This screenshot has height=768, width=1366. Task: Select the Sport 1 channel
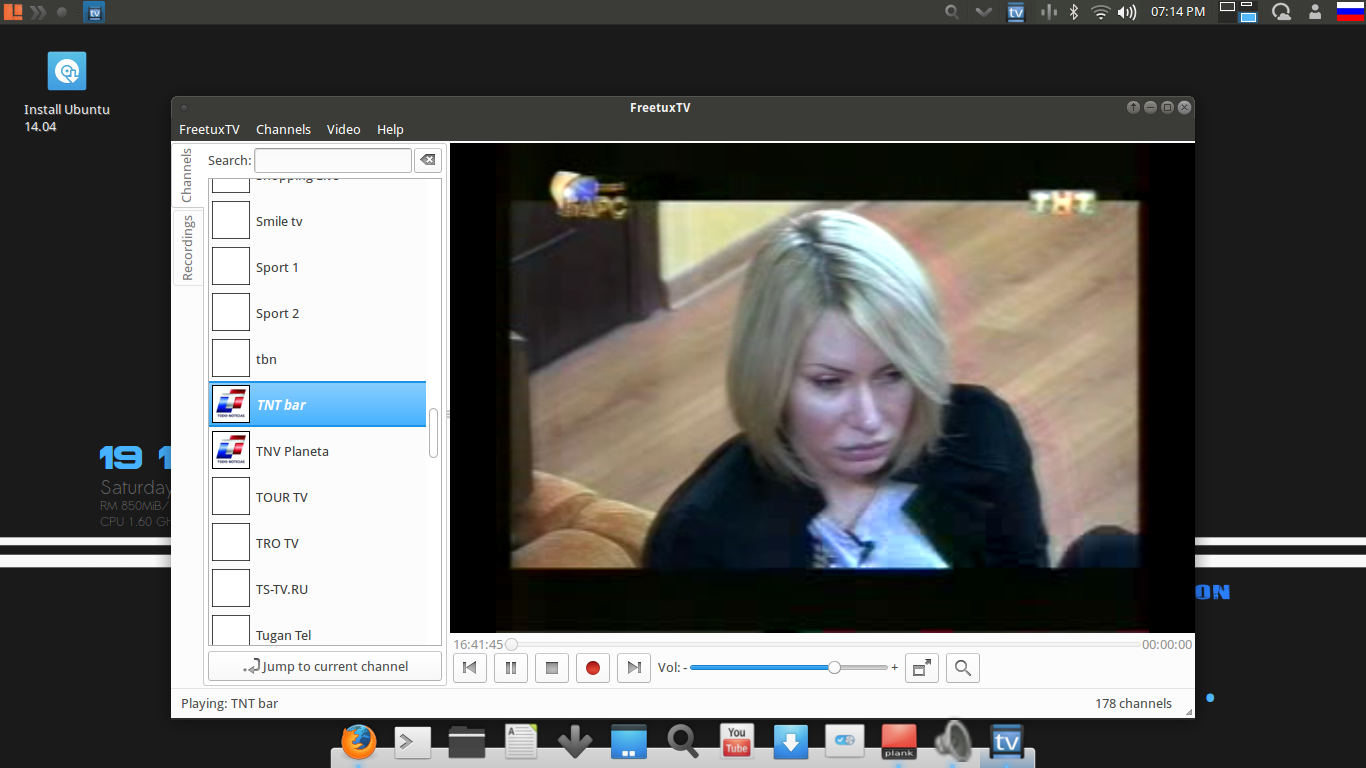(277, 267)
